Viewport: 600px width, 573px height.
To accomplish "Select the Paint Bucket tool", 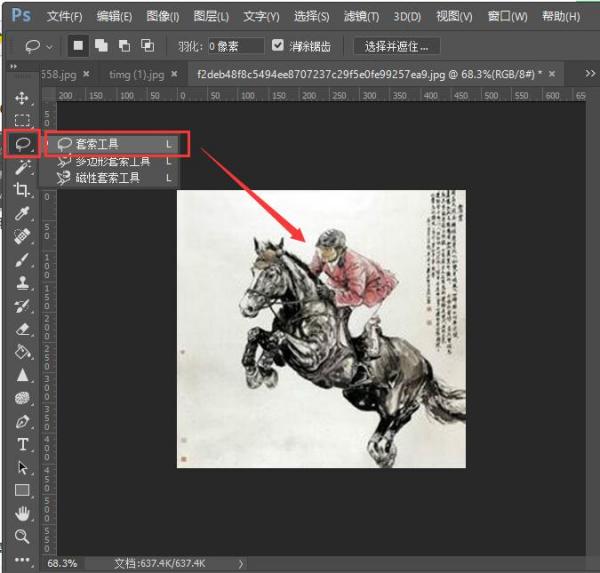I will tap(23, 352).
